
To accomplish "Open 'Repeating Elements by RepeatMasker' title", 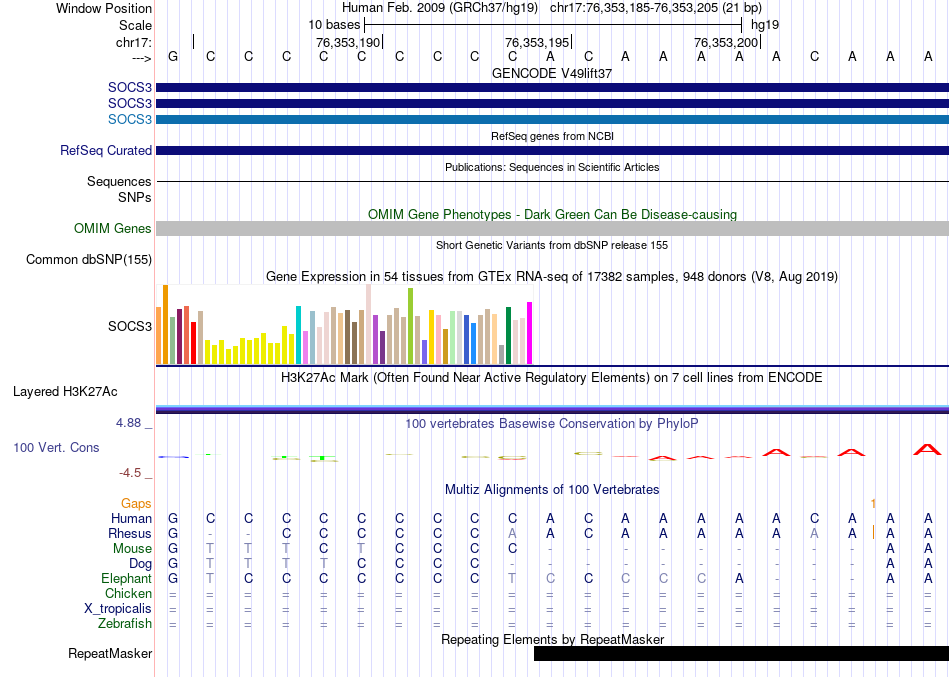I will click(552, 640).
